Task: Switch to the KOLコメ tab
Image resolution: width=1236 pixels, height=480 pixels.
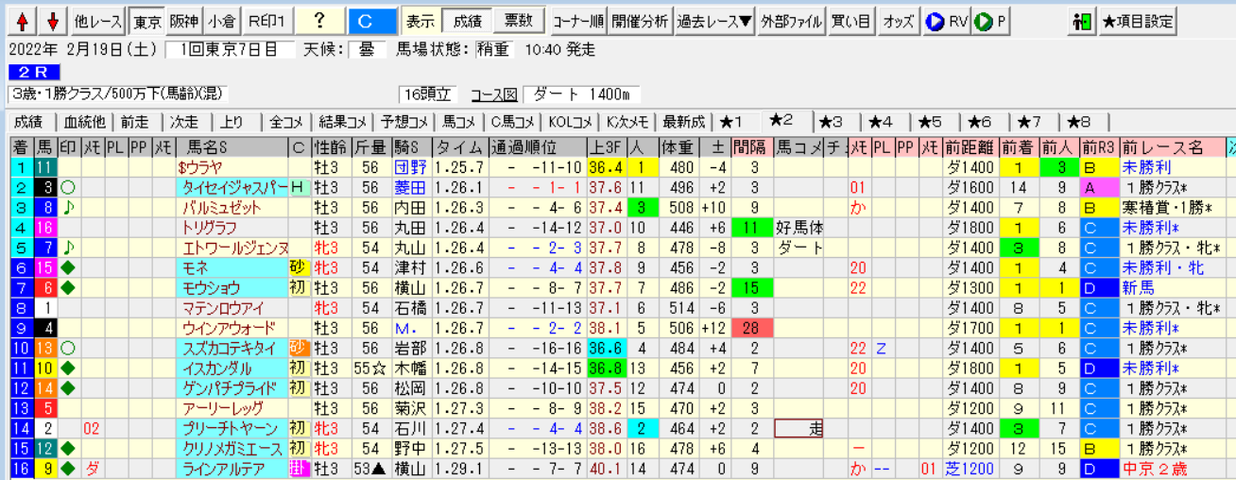Action: (572, 122)
